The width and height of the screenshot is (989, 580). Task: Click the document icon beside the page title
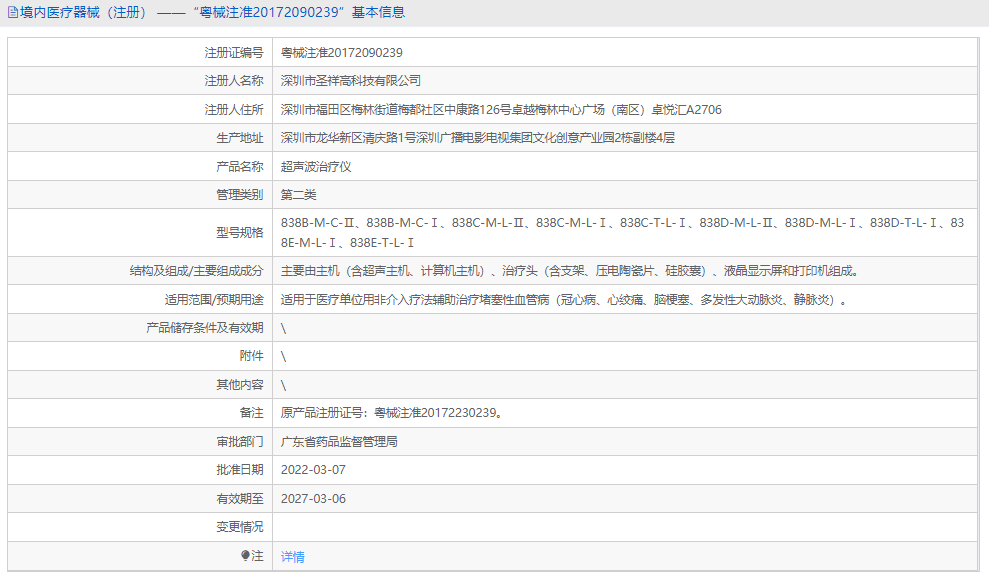[x=12, y=13]
